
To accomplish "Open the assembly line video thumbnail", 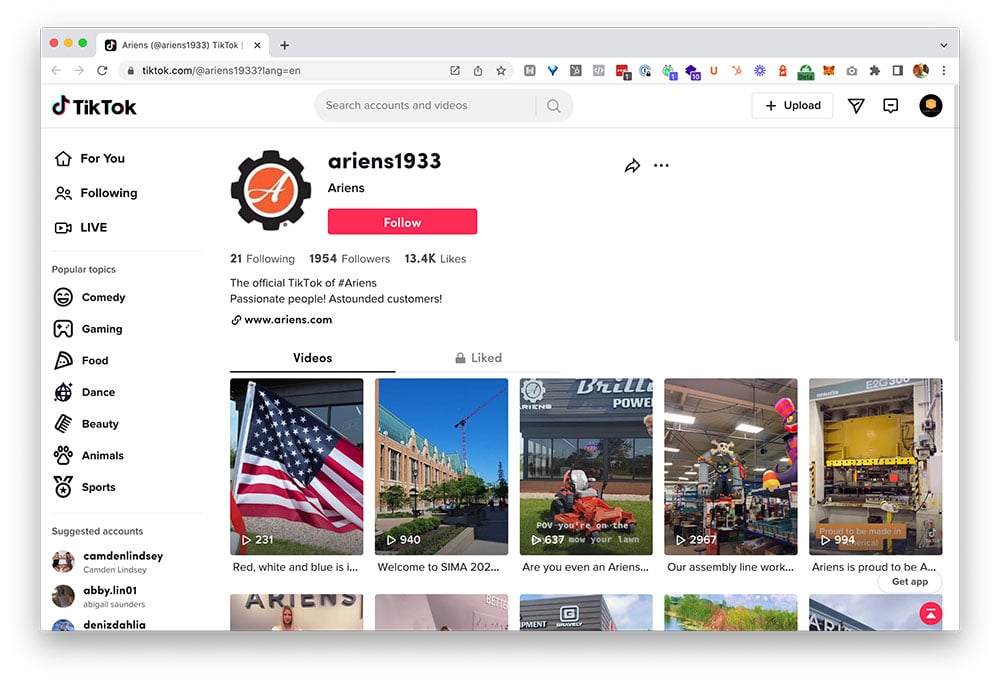I will pos(731,467).
